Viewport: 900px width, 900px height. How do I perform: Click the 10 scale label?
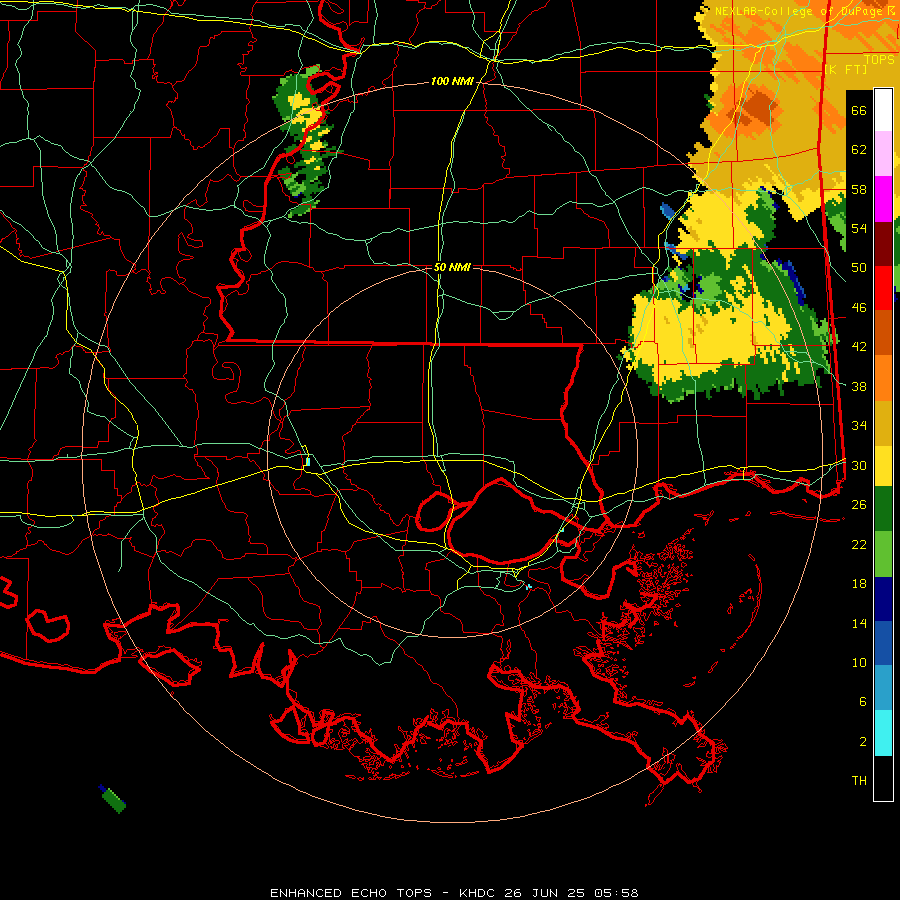[859, 662]
